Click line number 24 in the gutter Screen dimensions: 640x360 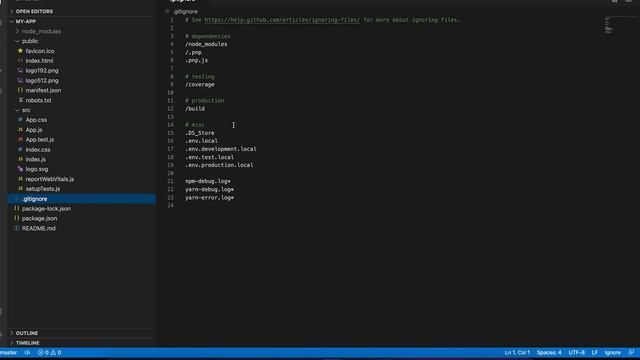171,205
